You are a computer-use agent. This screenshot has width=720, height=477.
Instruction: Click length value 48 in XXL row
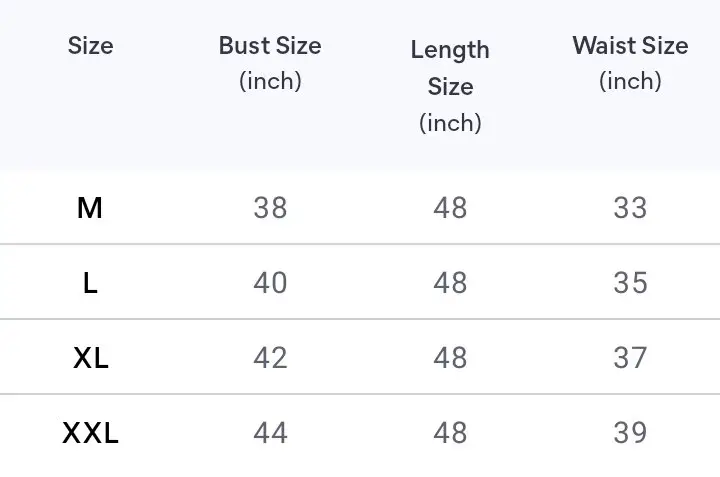(450, 432)
